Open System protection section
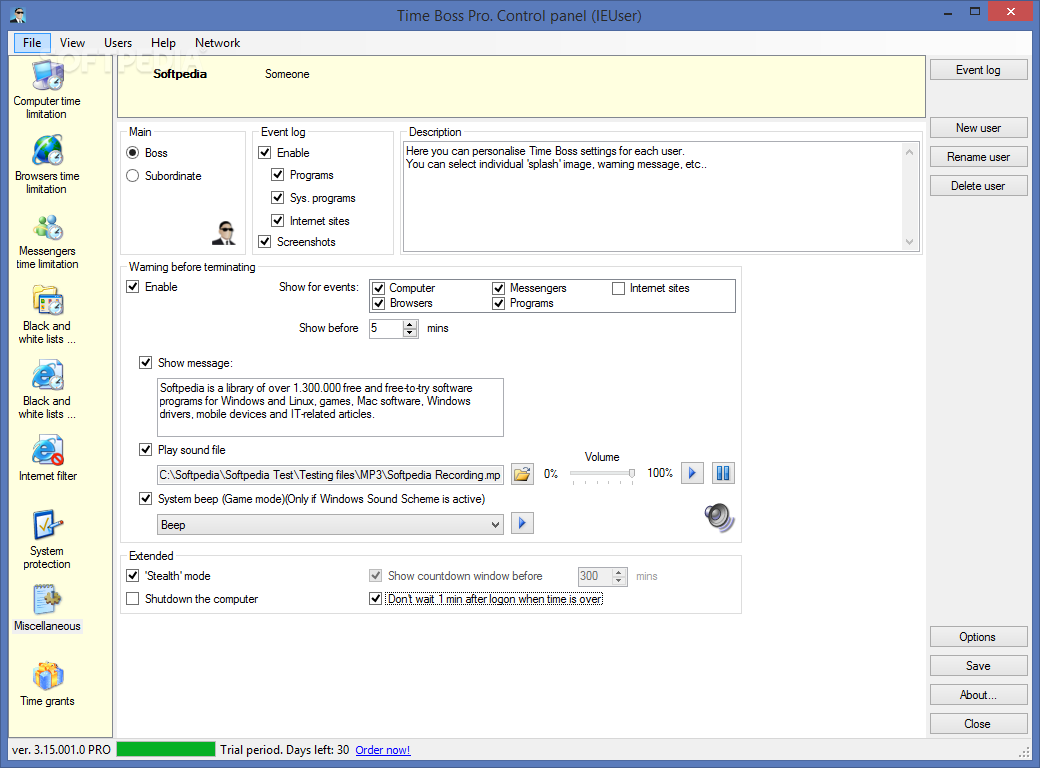 47,540
